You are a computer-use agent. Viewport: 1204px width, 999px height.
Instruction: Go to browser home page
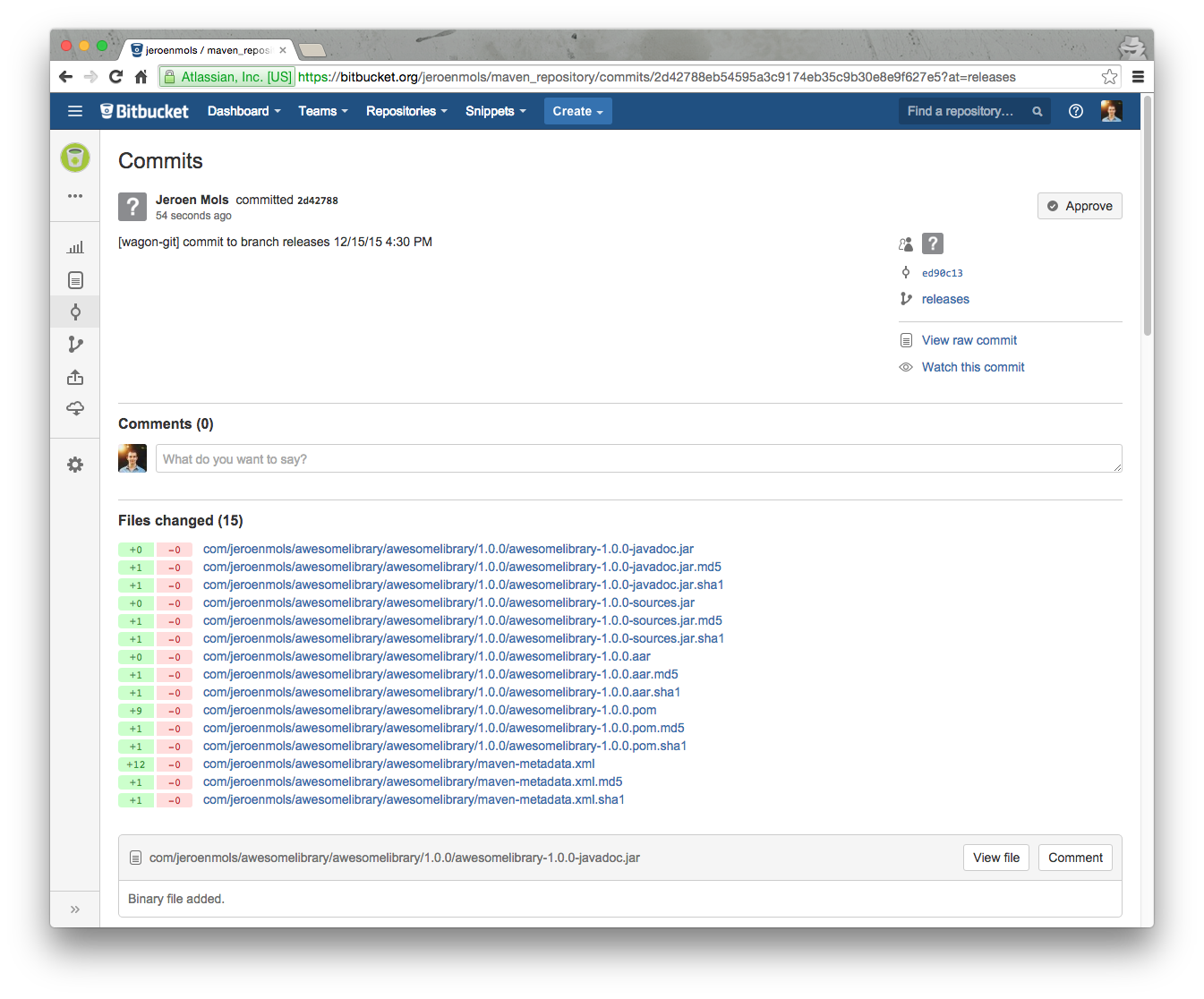click(x=141, y=77)
